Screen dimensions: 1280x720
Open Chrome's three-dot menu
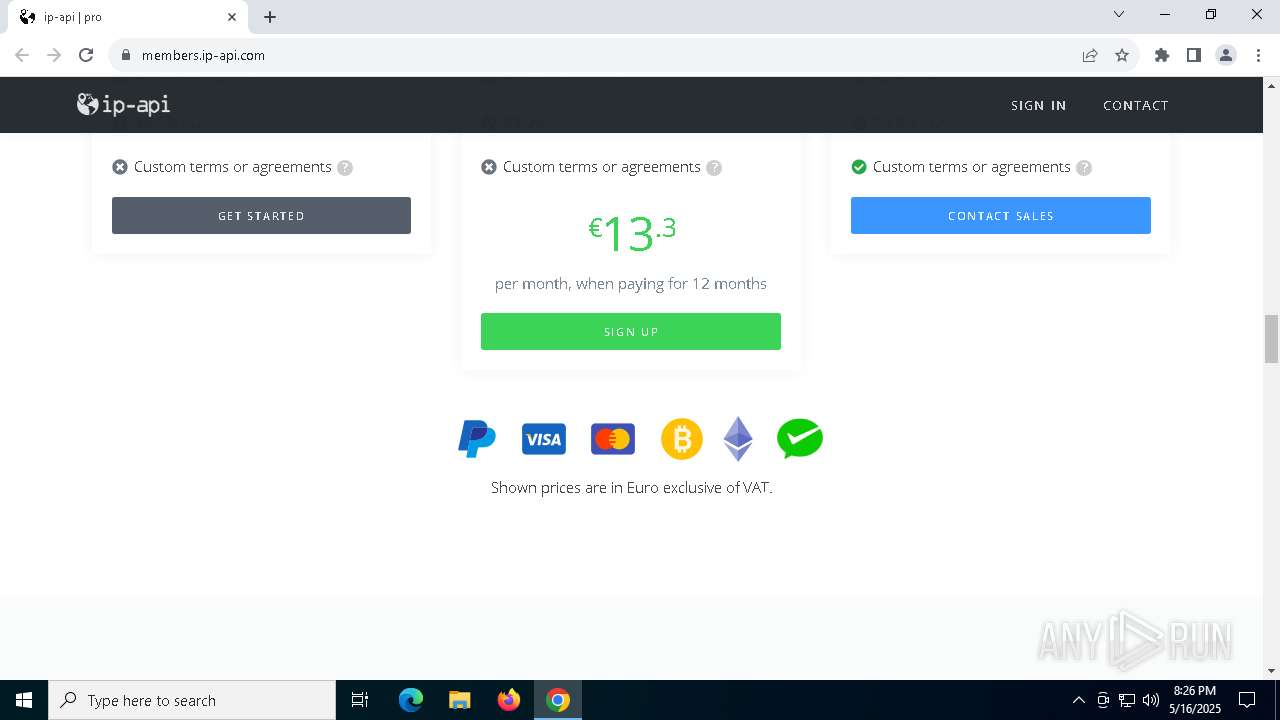1258,55
